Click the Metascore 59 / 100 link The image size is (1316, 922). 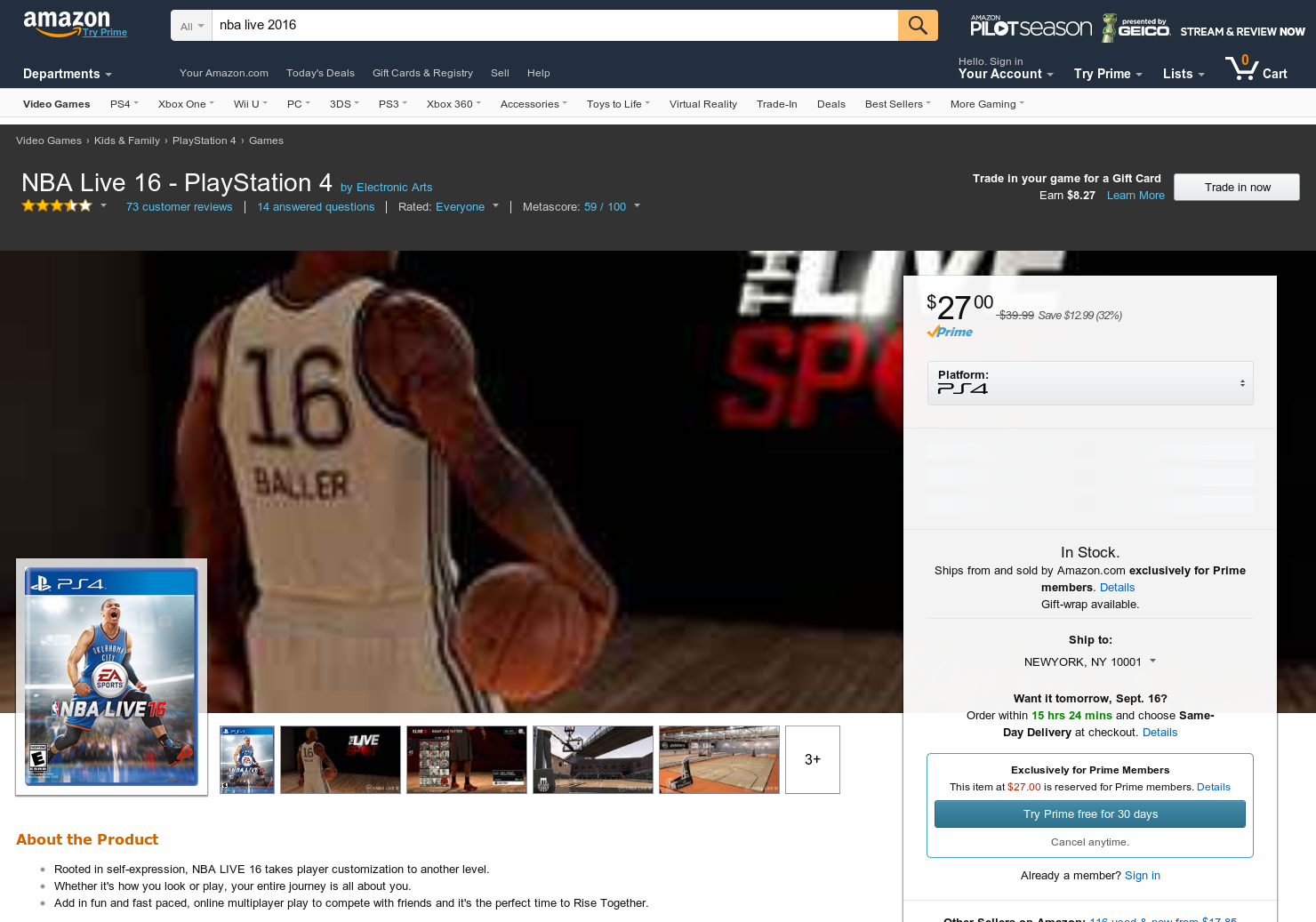click(605, 207)
